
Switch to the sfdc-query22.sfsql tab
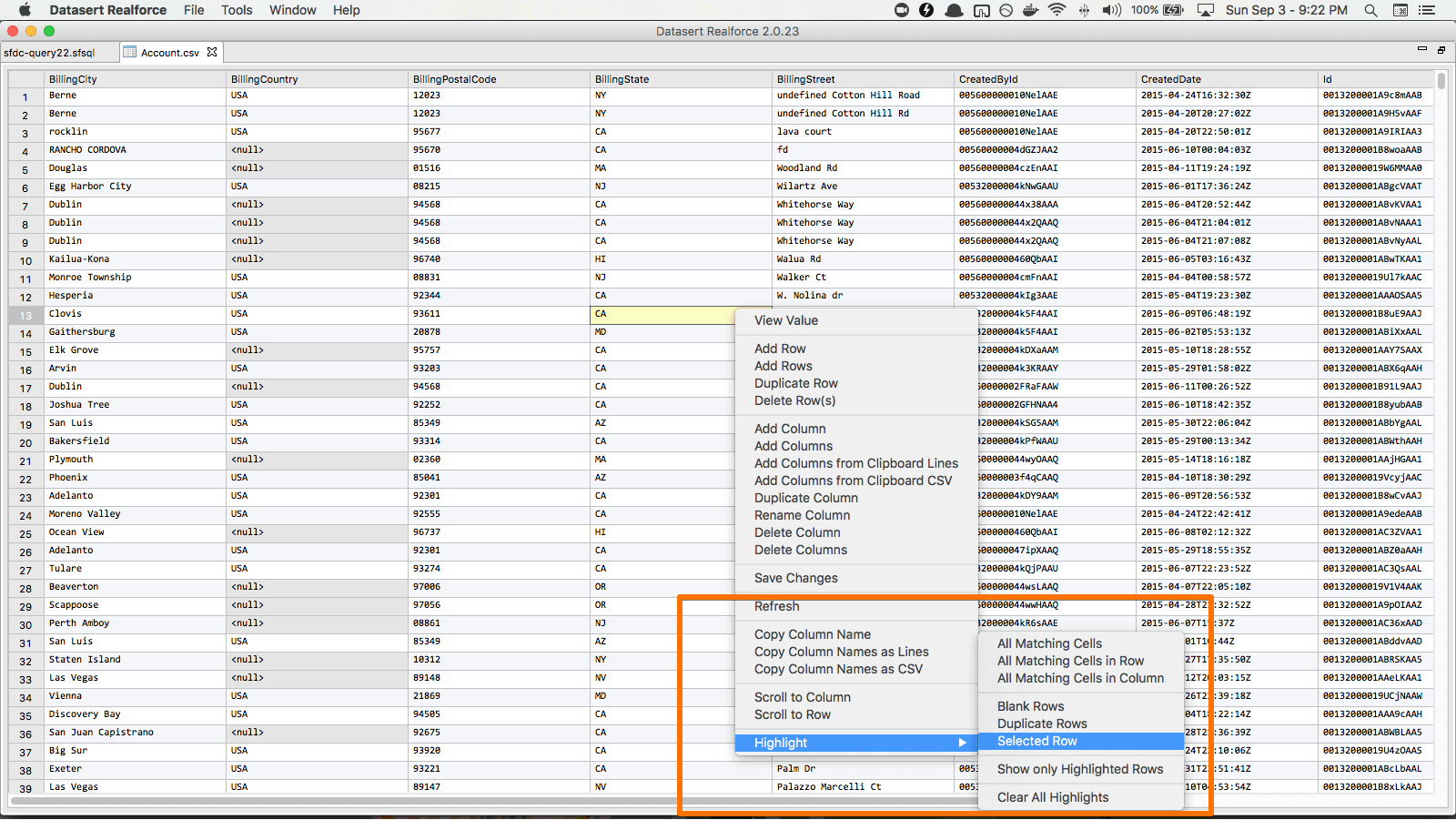click(49, 53)
